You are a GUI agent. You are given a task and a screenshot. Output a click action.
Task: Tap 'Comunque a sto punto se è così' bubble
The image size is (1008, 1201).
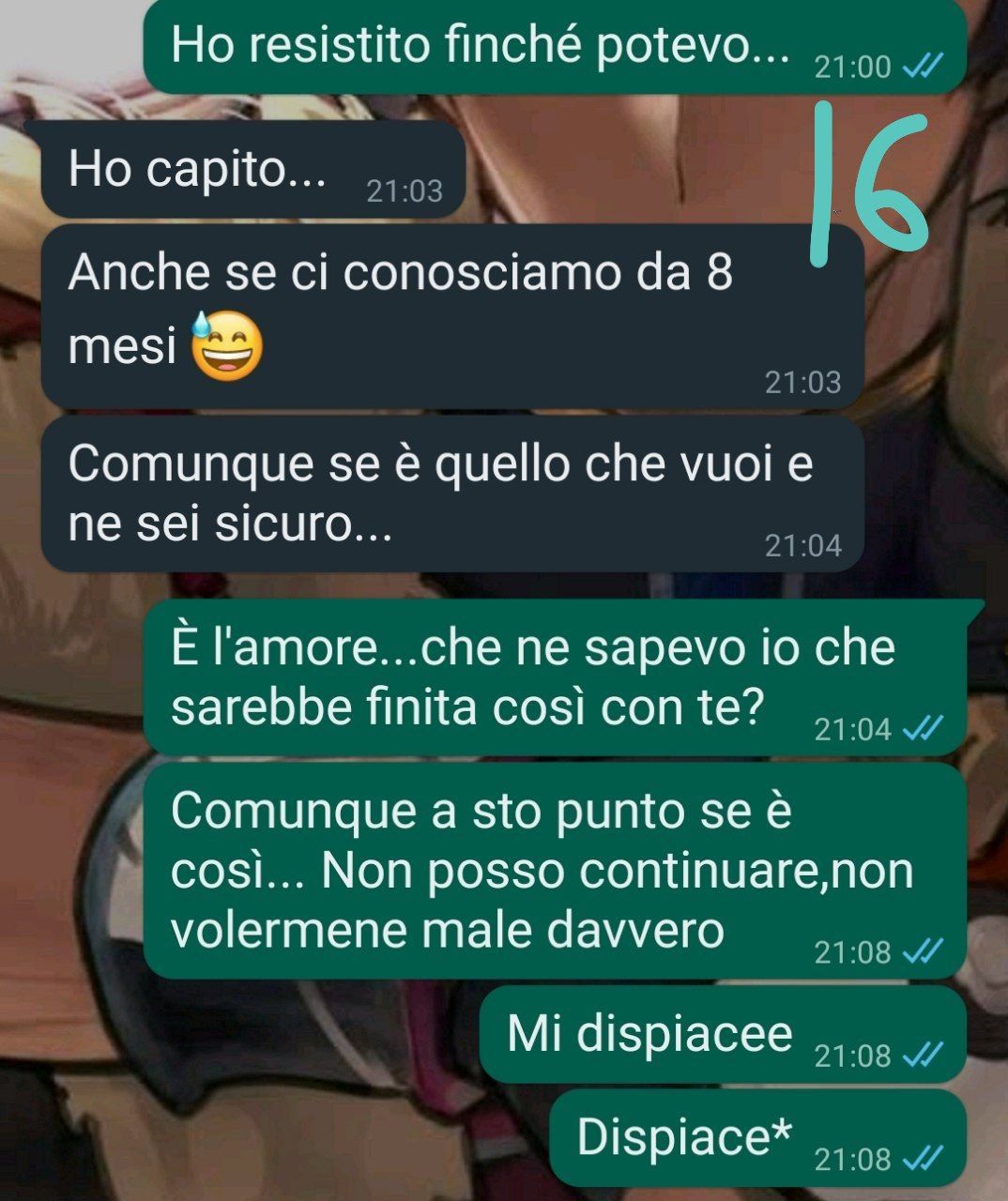(x=555, y=871)
